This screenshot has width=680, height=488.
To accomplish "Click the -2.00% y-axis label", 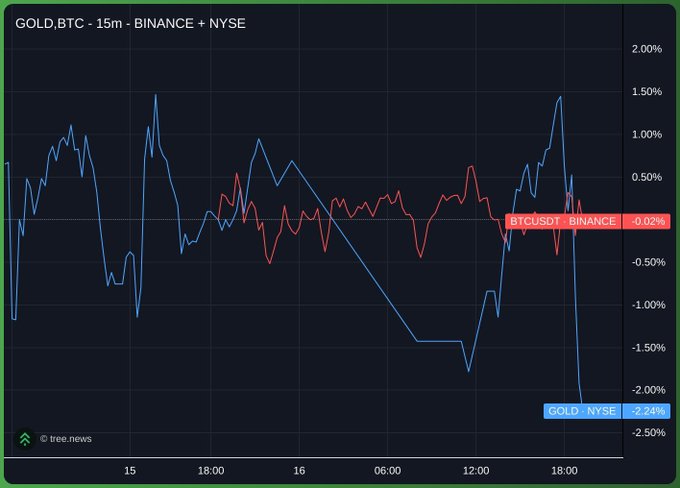I will (648, 390).
